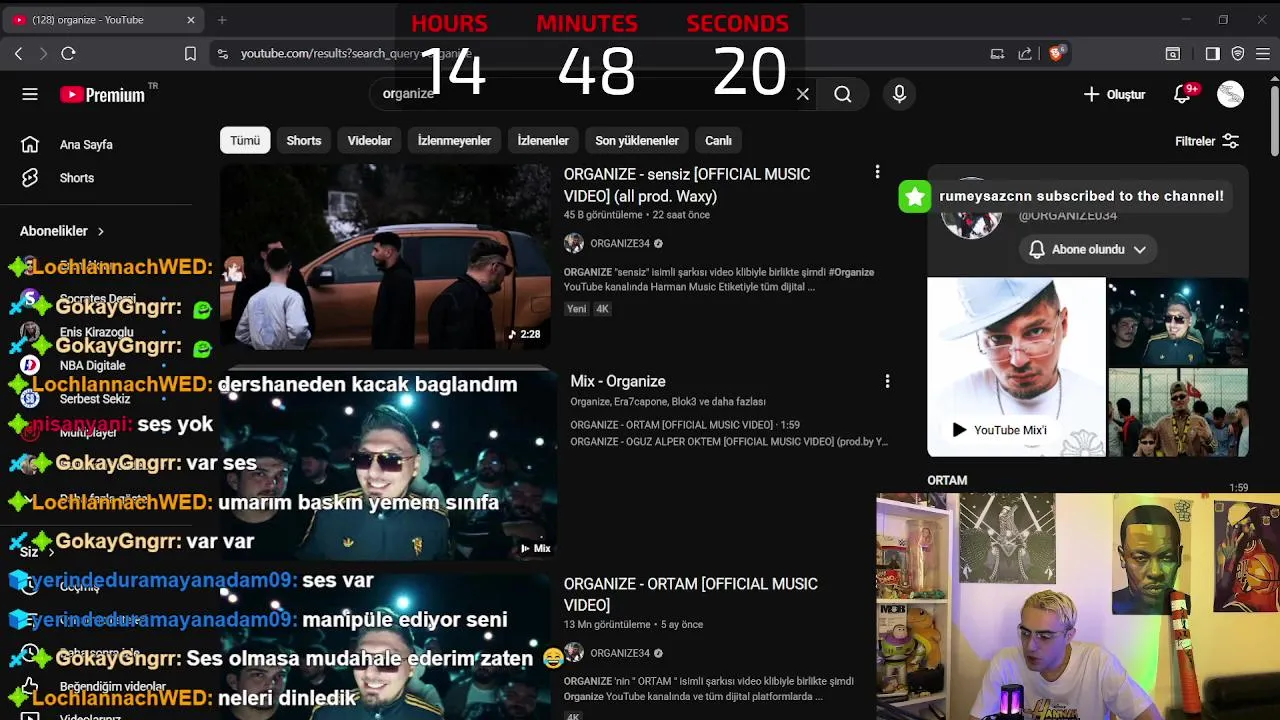
Task: Select the Videolar filter chip
Action: tap(369, 141)
